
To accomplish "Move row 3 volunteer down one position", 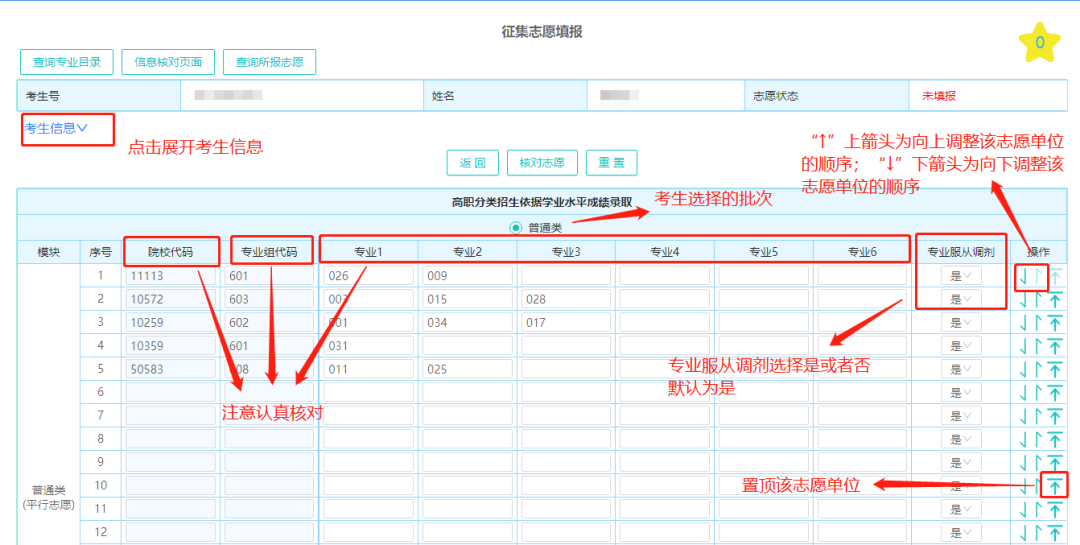I will [x=1023, y=323].
